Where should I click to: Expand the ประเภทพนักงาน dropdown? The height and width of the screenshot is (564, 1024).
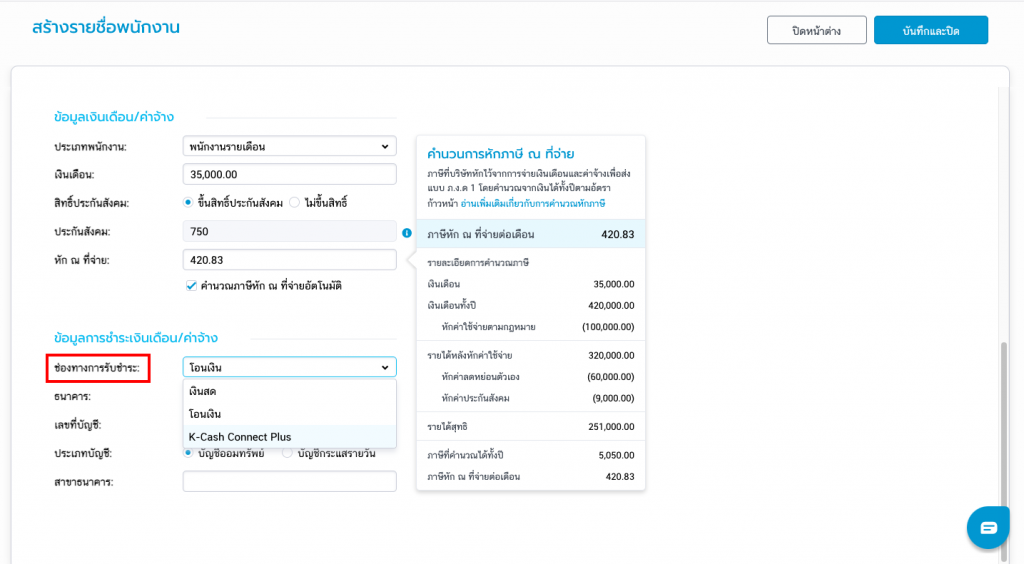pos(289,147)
